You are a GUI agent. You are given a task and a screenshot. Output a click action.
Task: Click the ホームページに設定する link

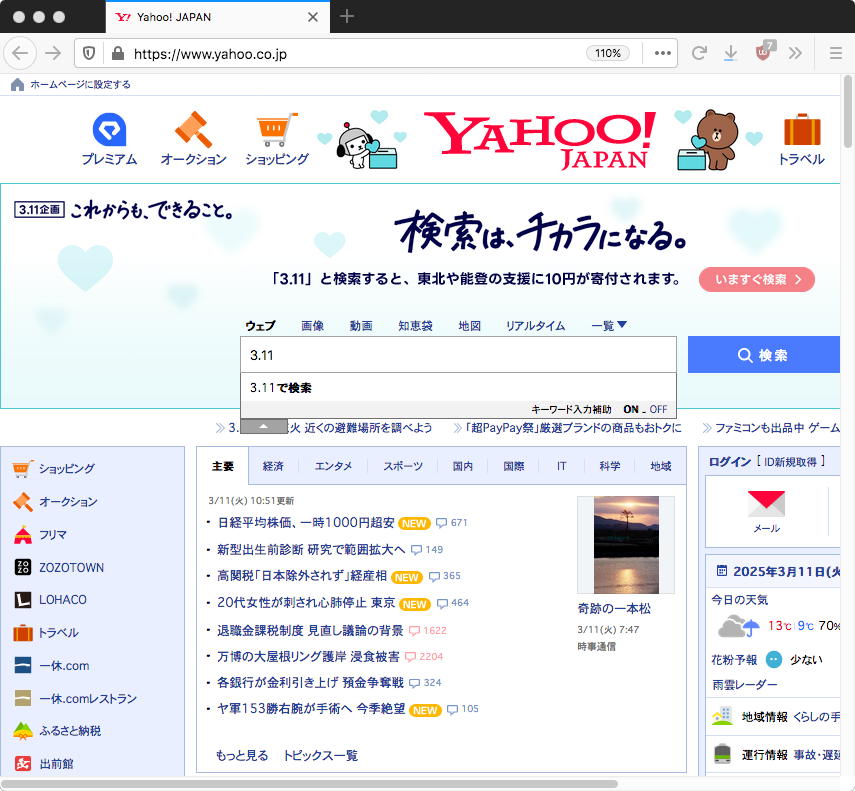80,84
